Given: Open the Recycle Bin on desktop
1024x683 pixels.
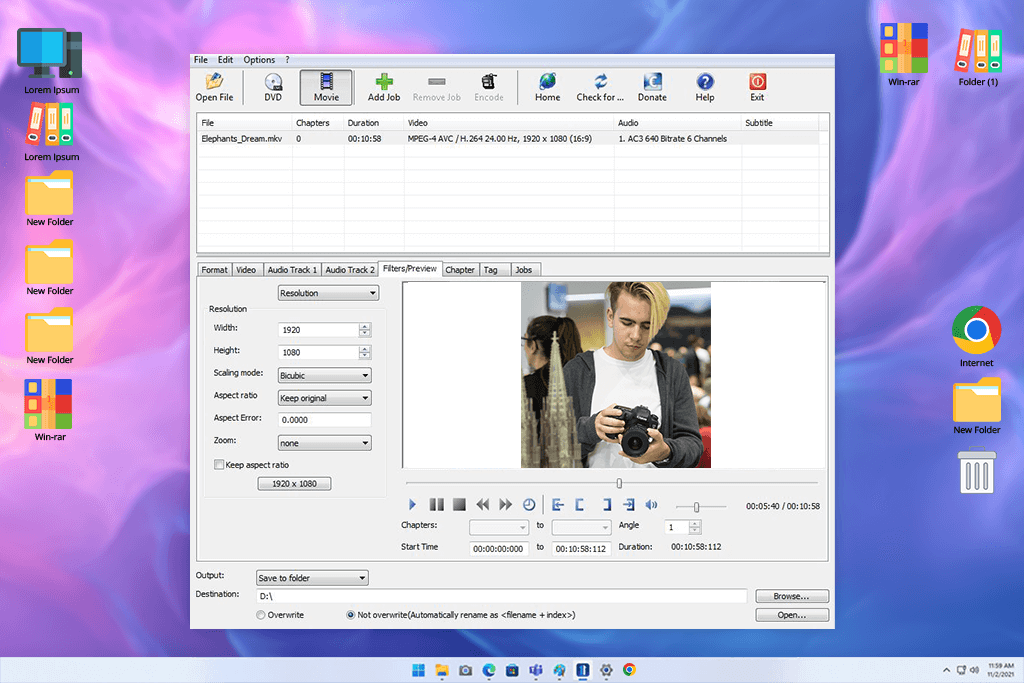Looking at the screenshot, I should point(976,470).
